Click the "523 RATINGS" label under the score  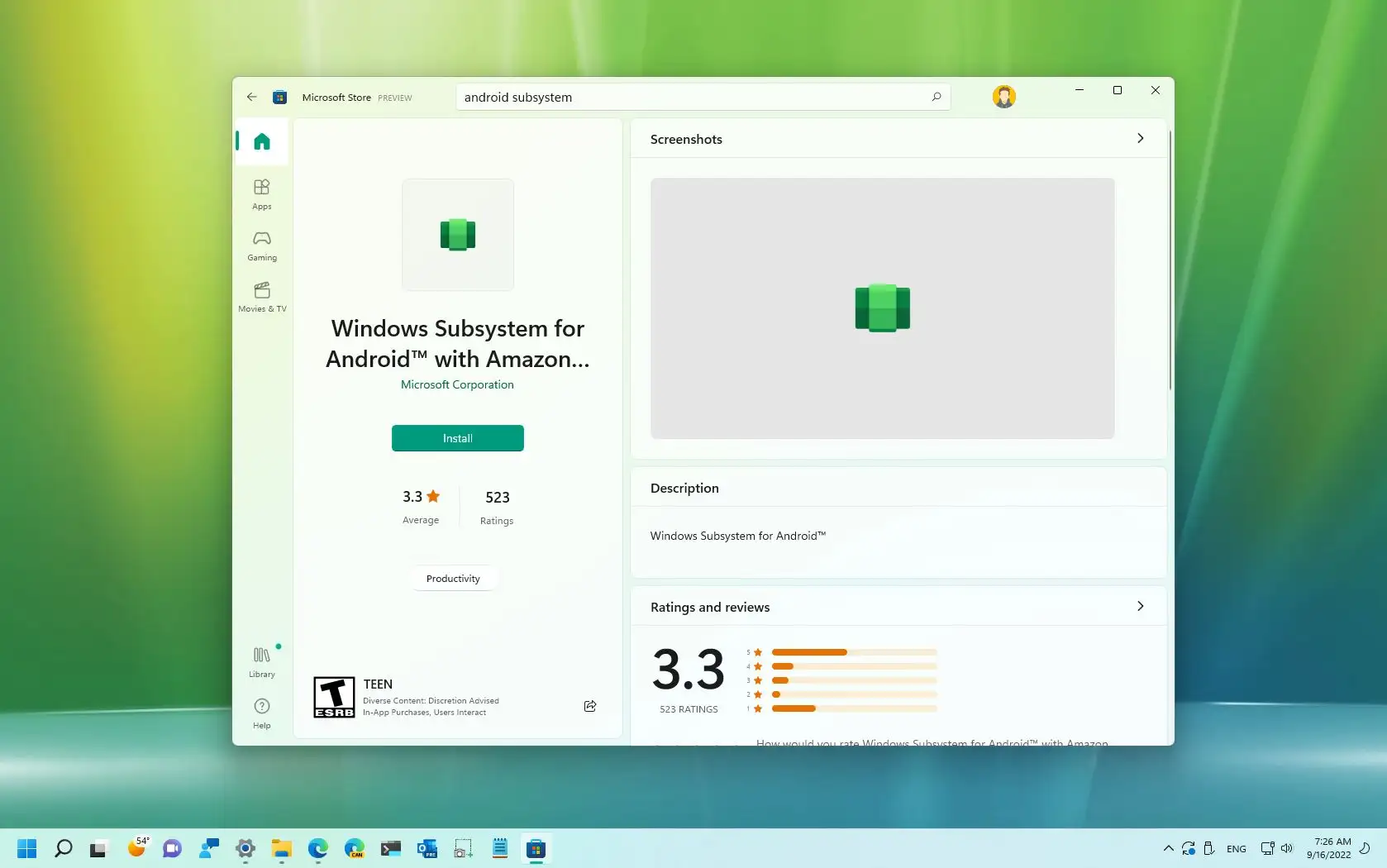tap(689, 709)
